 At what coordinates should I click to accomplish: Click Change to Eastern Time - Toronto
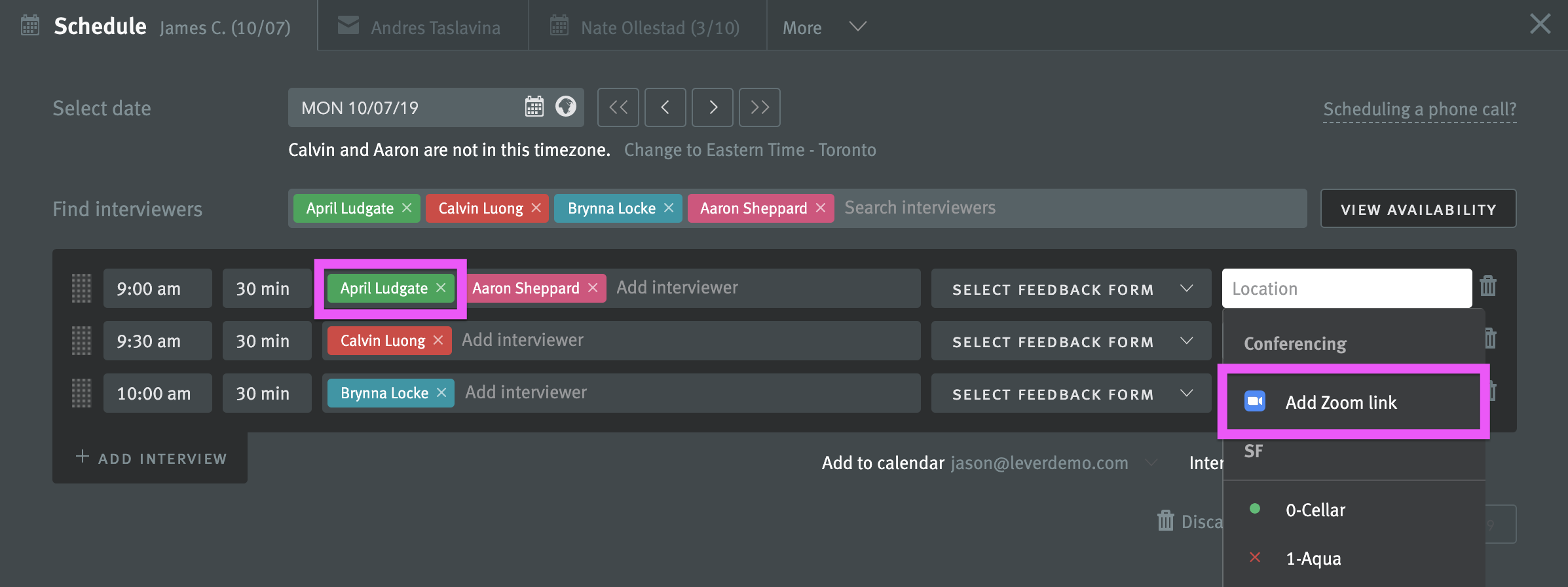click(x=749, y=150)
